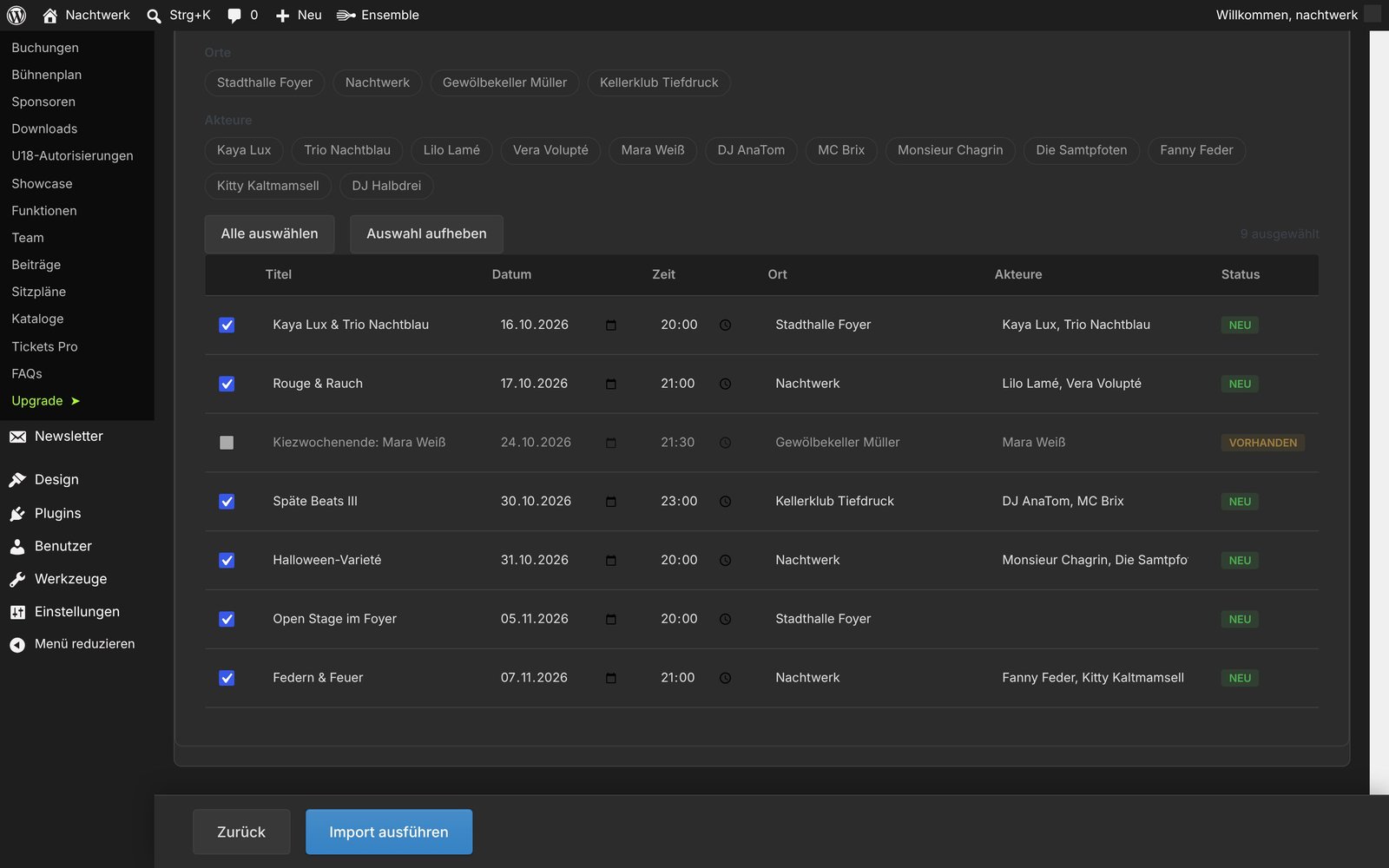
Task: Uncheck Kaya Lux & Trio Nachtblau row
Action: (x=227, y=325)
